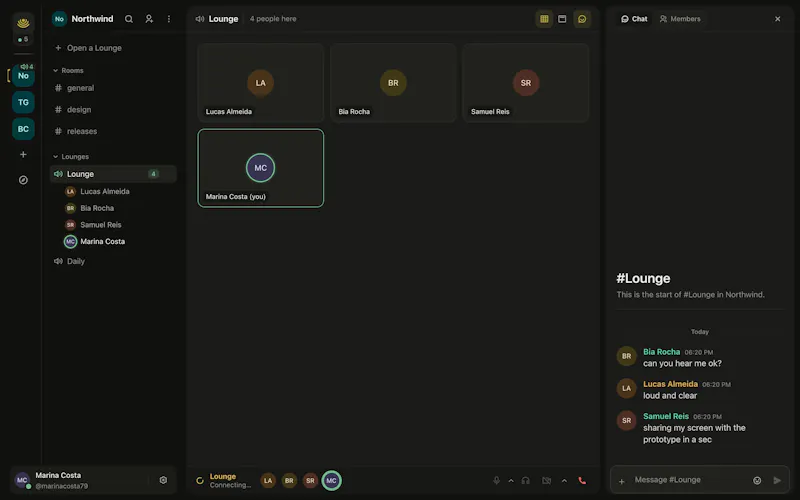Click Lucas Almeida's LA avatar in chat
This screenshot has height=500, width=800.
pos(627,389)
